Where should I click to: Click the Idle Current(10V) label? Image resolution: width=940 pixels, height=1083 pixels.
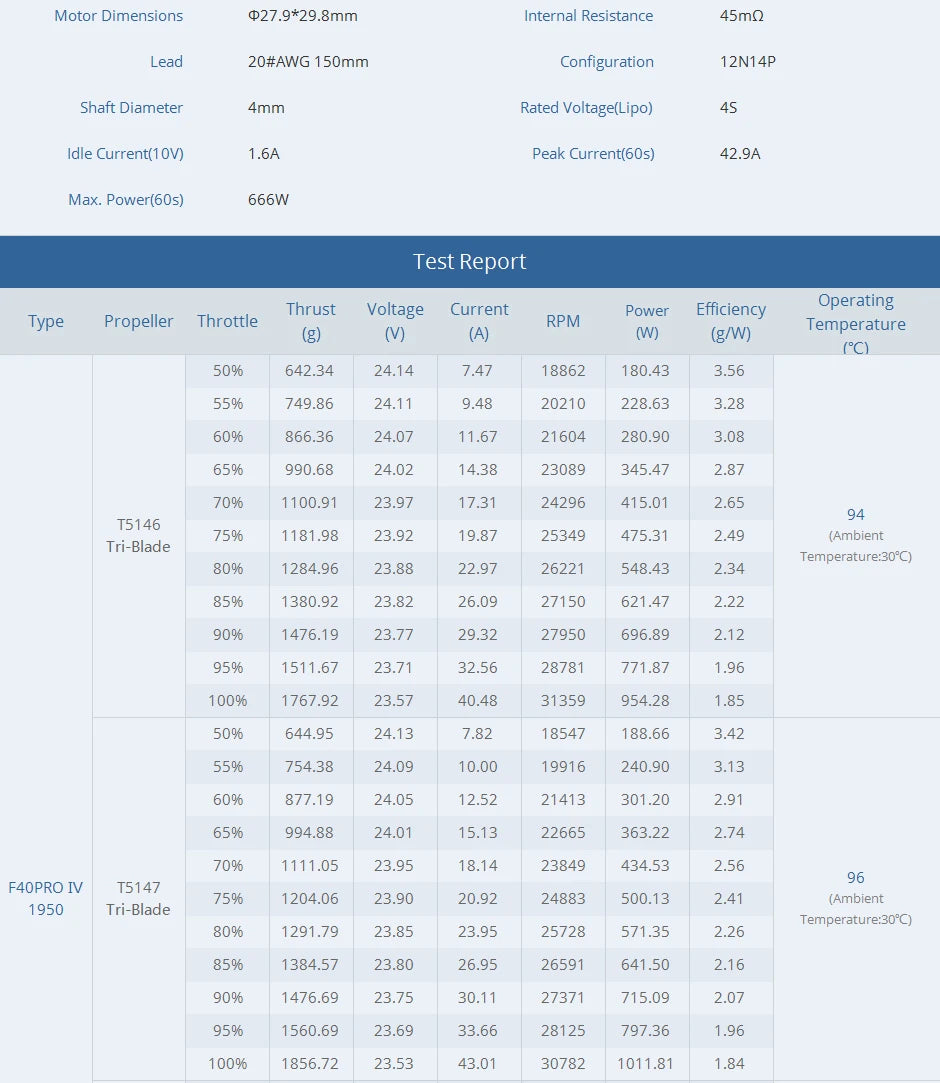click(125, 154)
